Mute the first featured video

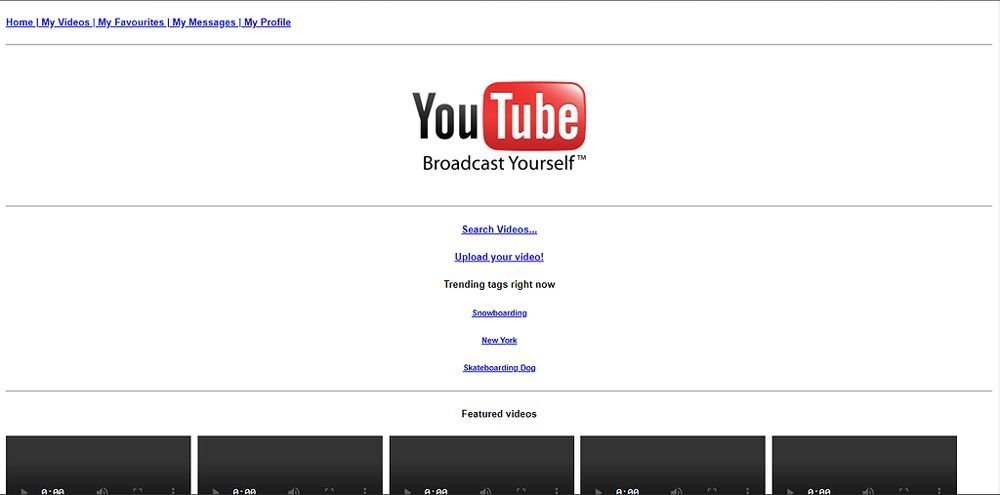click(x=102, y=492)
